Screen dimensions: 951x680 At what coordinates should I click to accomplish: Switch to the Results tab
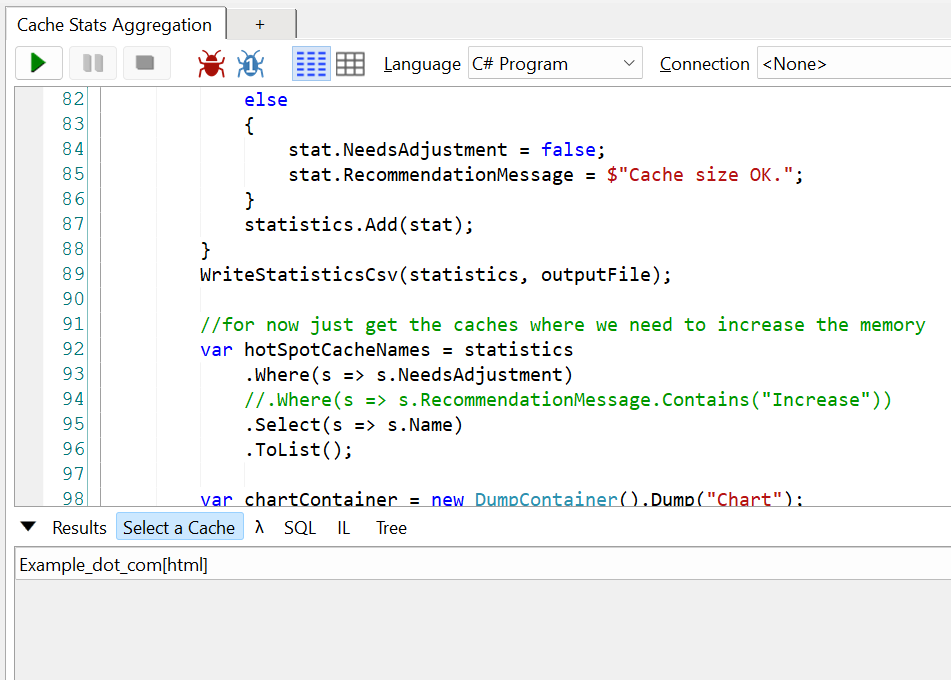(x=79, y=528)
